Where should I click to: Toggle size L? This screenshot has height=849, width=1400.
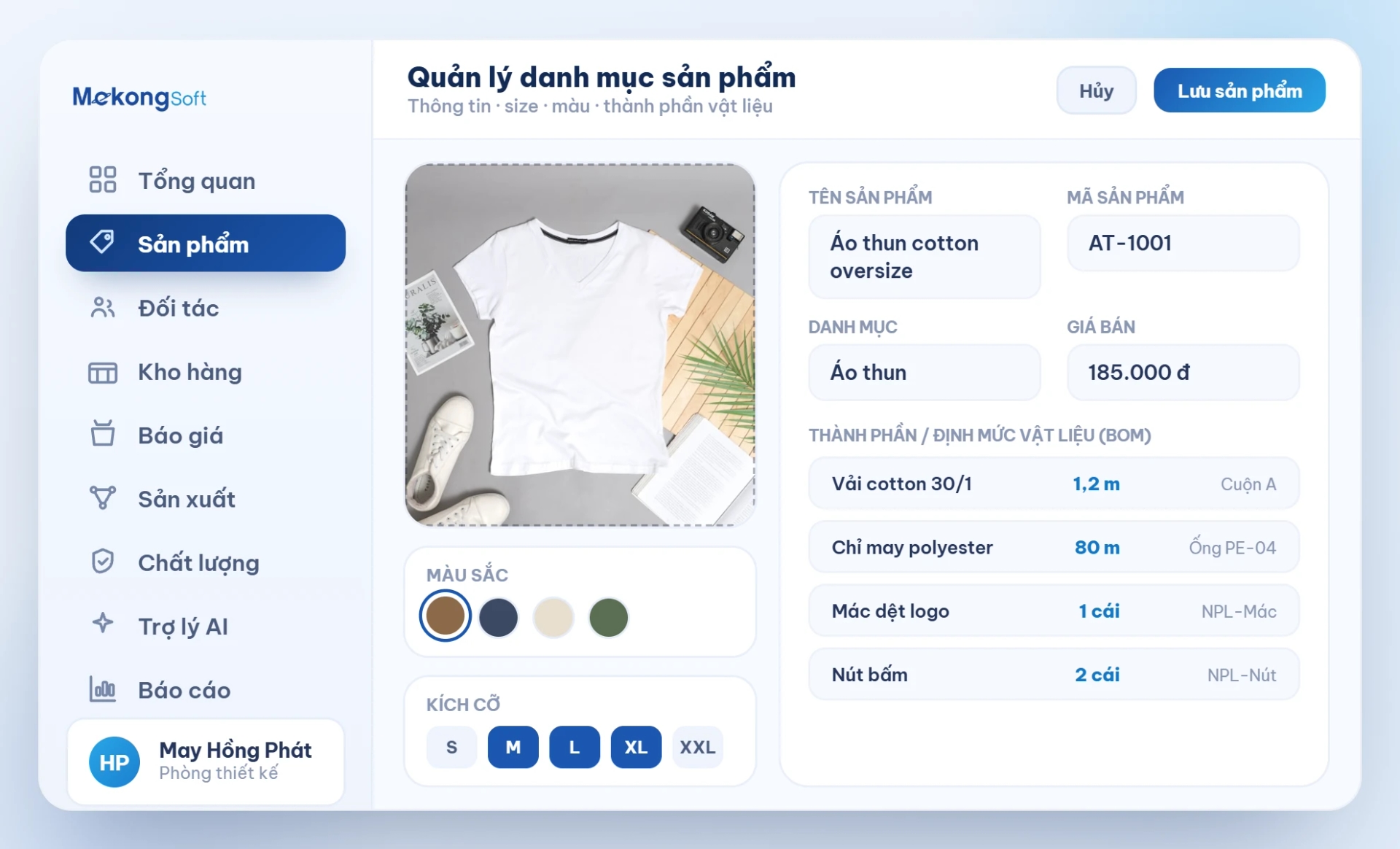(x=575, y=747)
